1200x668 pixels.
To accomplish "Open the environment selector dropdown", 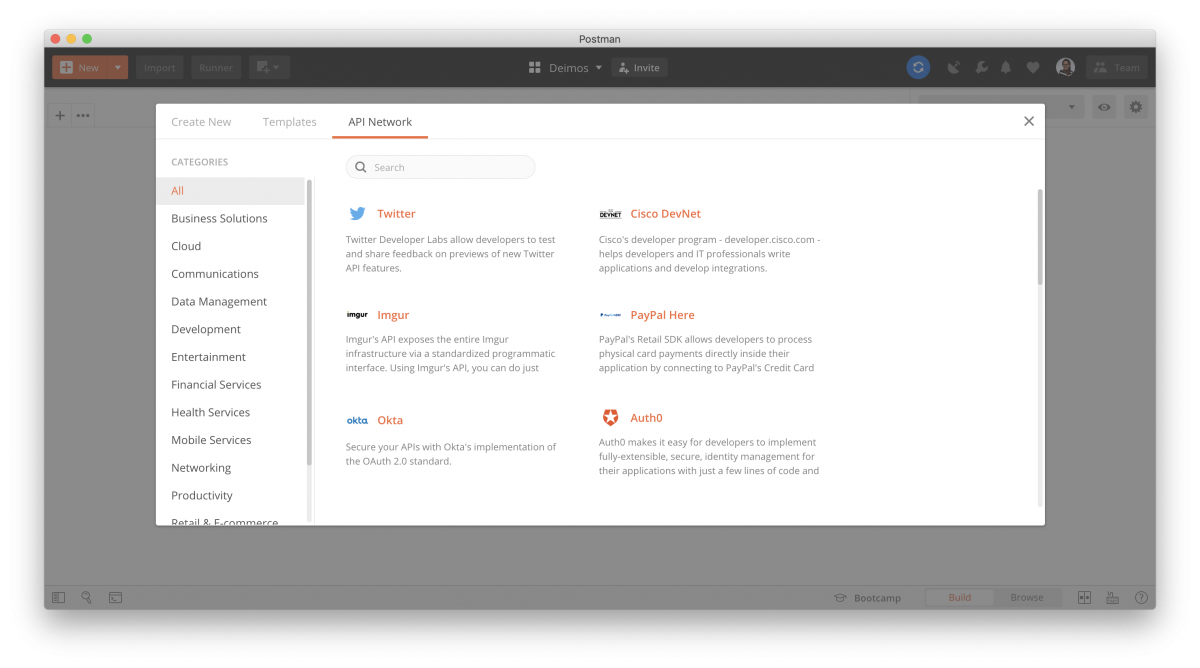I will pyautogui.click(x=1000, y=107).
